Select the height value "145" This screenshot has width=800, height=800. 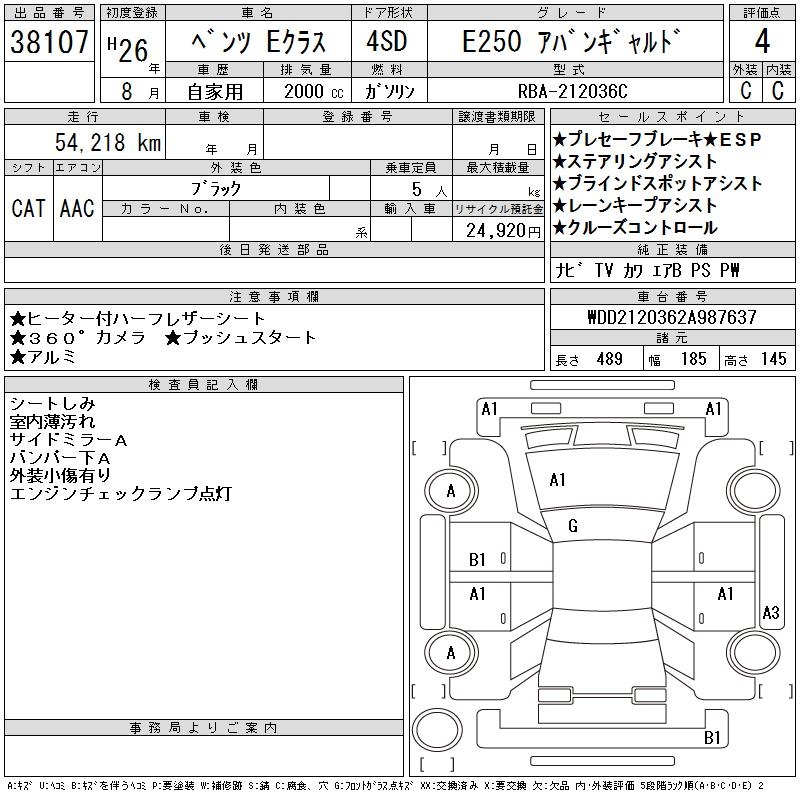point(773,359)
